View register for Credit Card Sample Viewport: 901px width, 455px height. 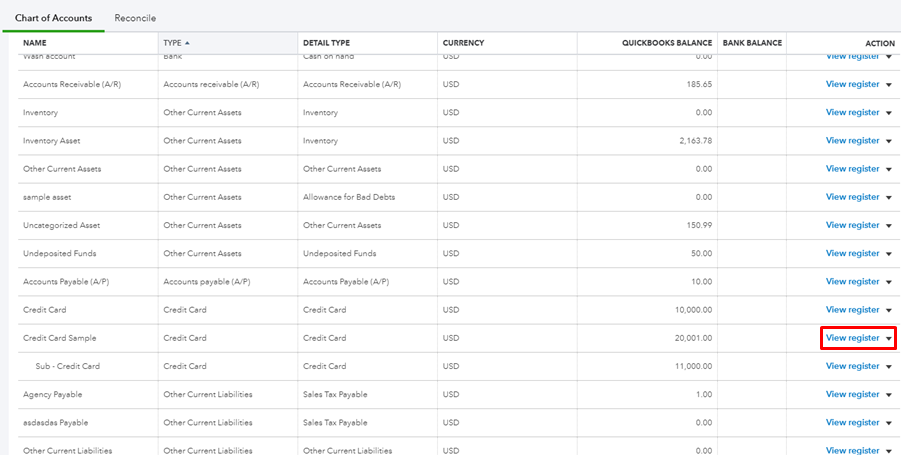point(852,338)
